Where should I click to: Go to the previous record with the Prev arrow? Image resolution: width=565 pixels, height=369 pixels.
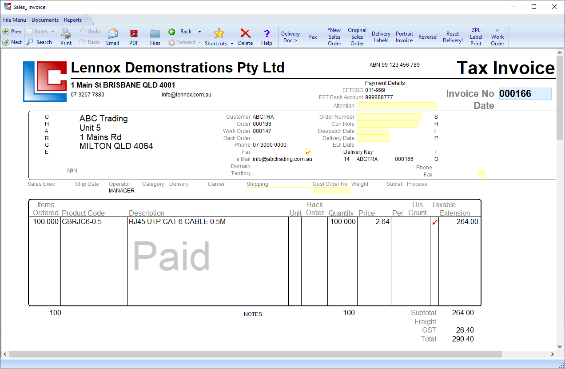[x=6, y=31]
